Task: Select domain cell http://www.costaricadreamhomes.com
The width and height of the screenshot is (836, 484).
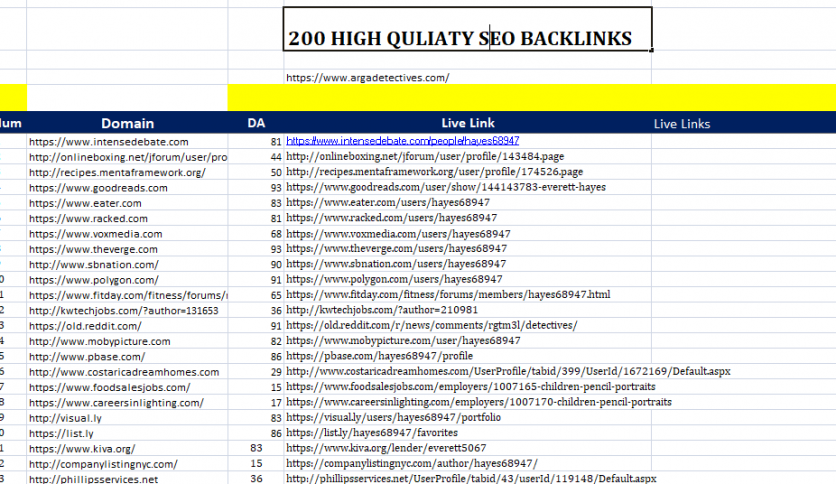Action: pyautogui.click(x=124, y=372)
